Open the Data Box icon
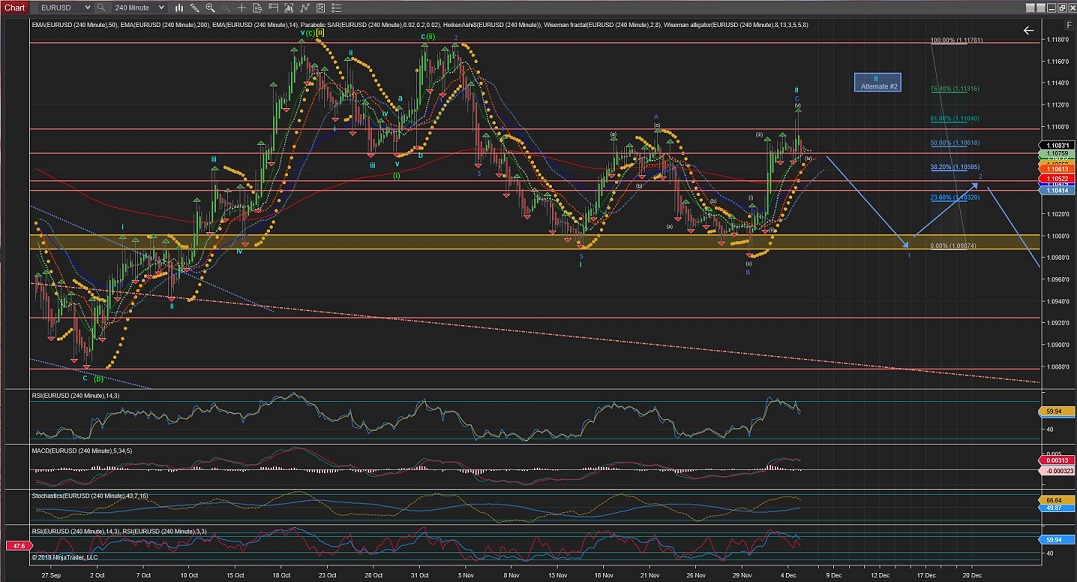Image resolution: width=1077 pixels, height=582 pixels. (x=258, y=8)
